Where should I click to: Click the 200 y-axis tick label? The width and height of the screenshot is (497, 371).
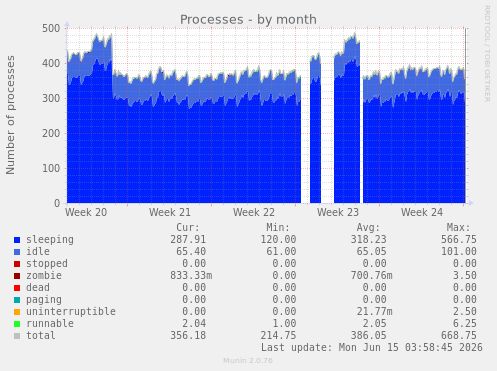tap(51, 133)
